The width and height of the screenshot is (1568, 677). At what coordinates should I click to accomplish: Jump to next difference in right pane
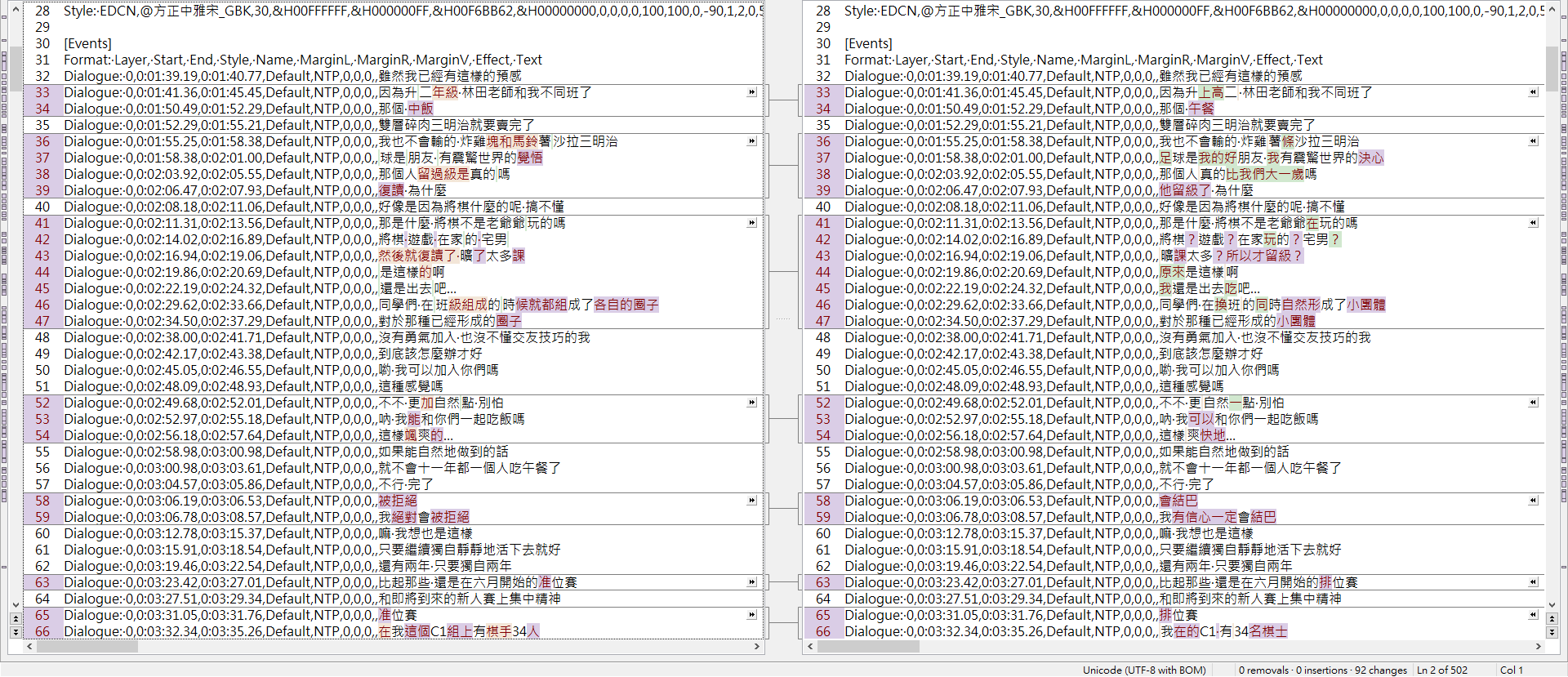tap(1552, 632)
